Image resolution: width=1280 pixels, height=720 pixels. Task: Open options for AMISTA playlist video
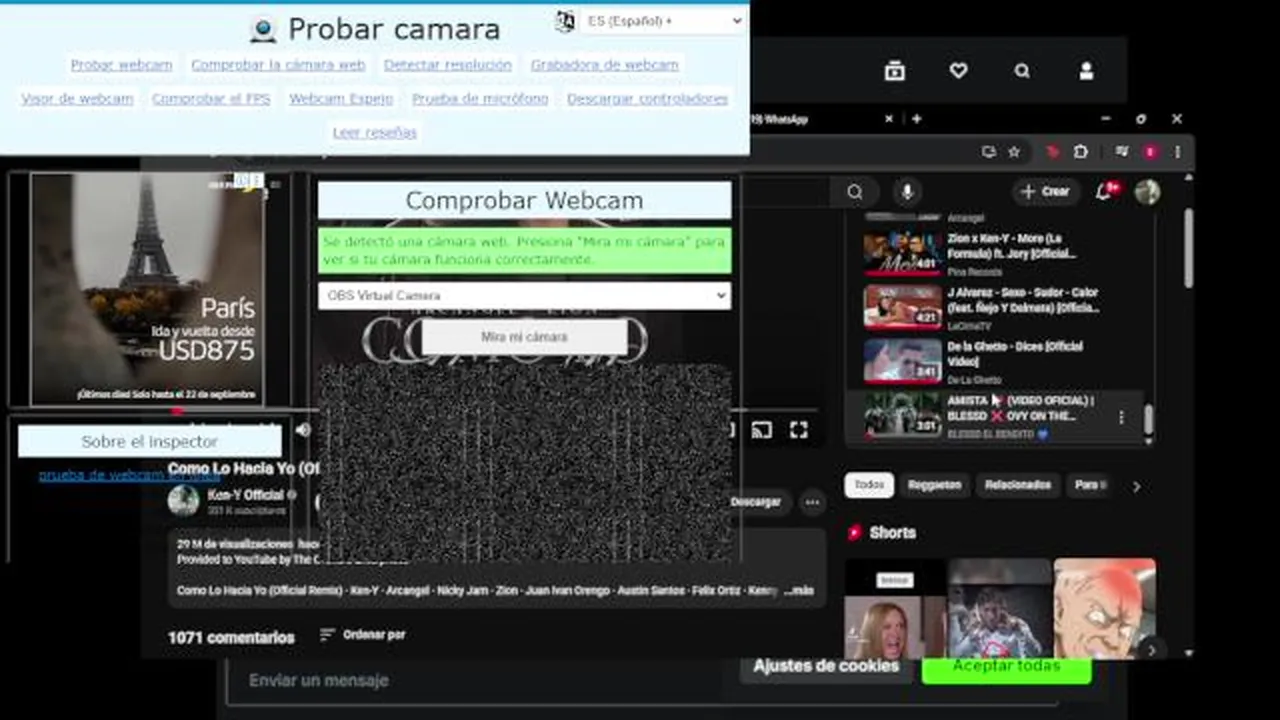point(1121,417)
